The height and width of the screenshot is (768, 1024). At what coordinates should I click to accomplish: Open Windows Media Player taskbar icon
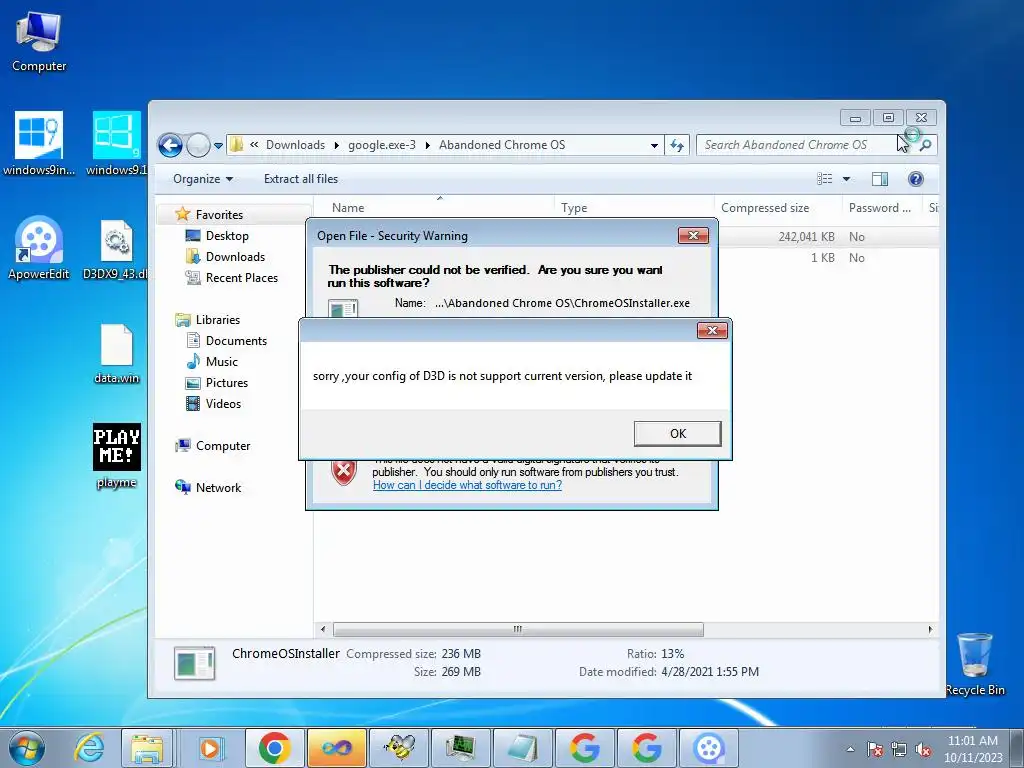coord(210,748)
